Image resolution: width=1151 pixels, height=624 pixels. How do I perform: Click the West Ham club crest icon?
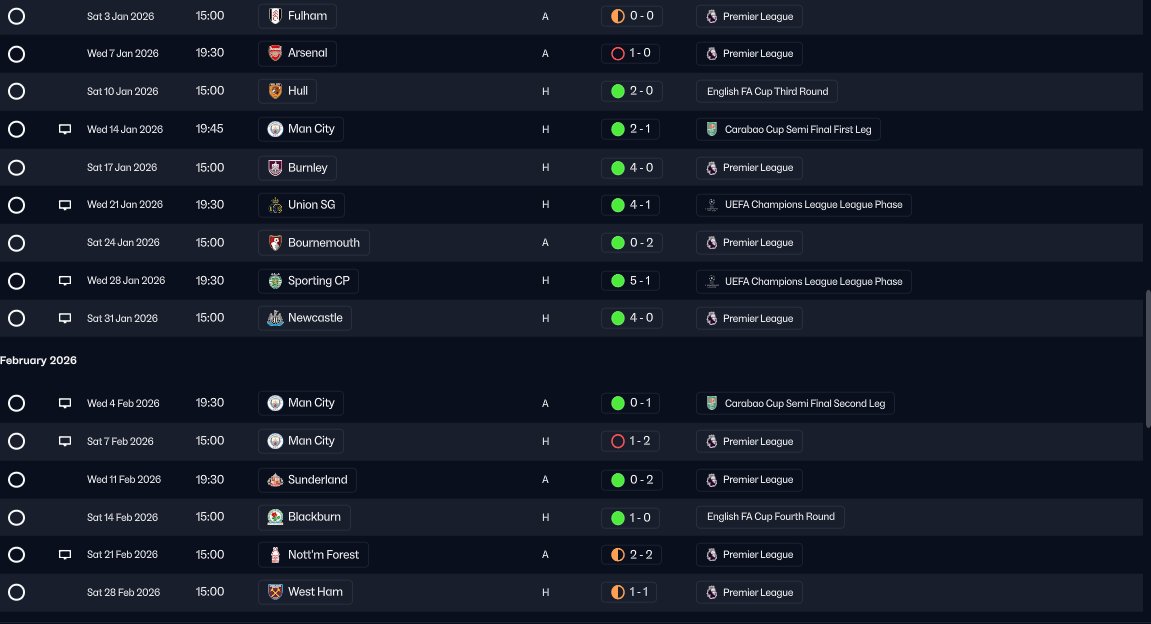(x=275, y=592)
